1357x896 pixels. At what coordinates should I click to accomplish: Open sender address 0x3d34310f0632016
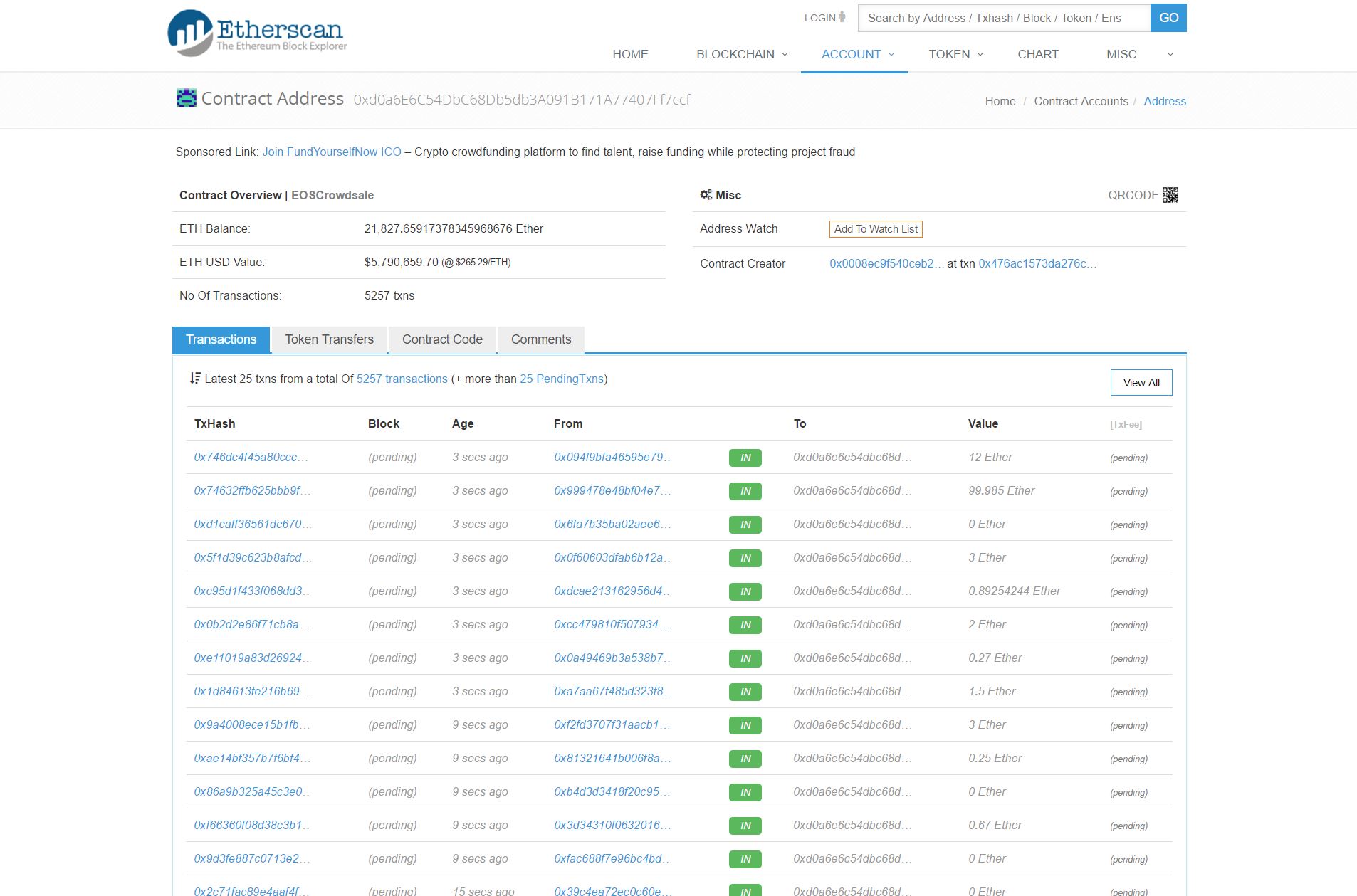(612, 825)
